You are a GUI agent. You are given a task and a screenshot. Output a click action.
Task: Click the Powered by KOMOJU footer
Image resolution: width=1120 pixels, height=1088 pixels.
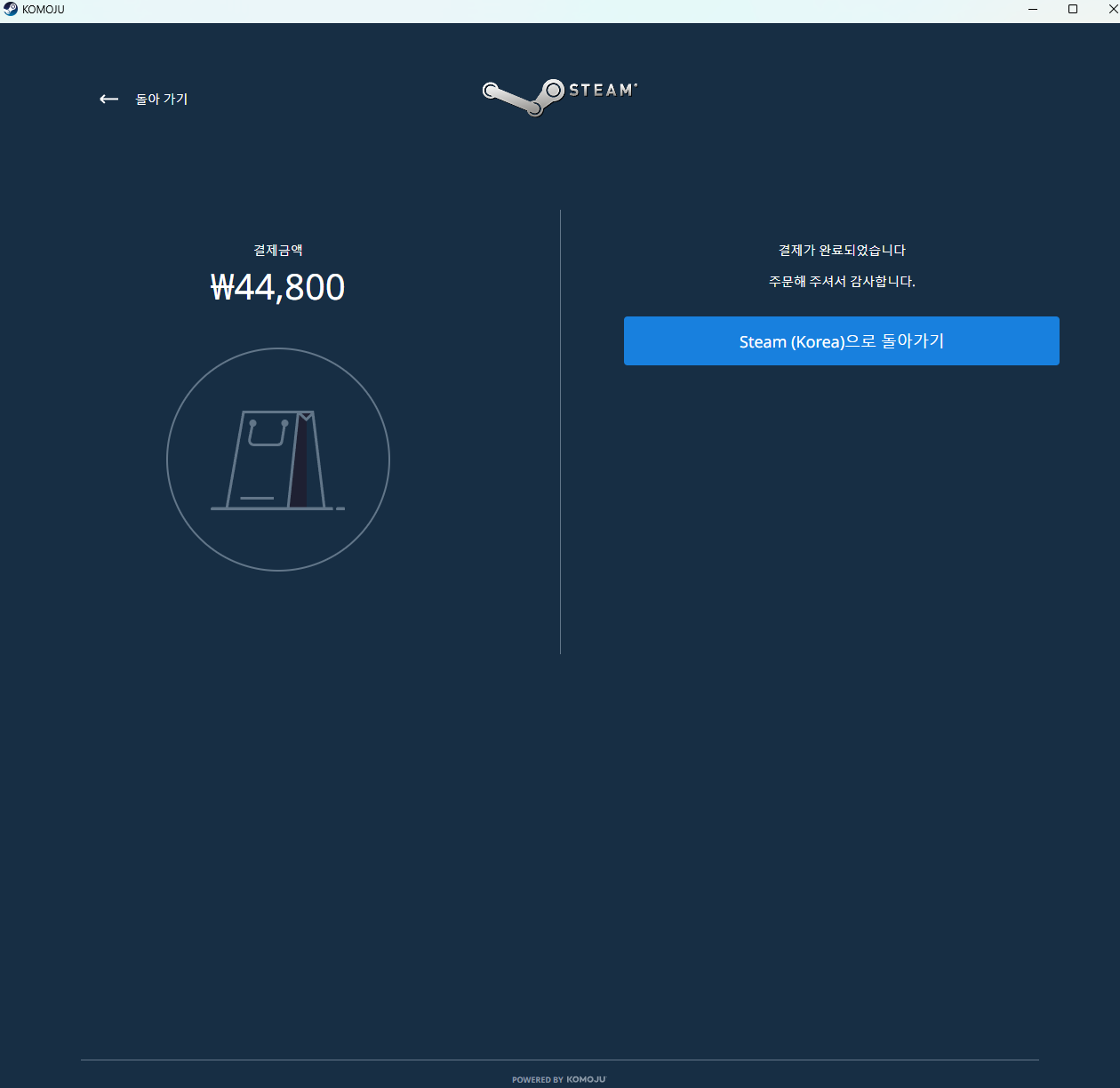[x=559, y=1079]
